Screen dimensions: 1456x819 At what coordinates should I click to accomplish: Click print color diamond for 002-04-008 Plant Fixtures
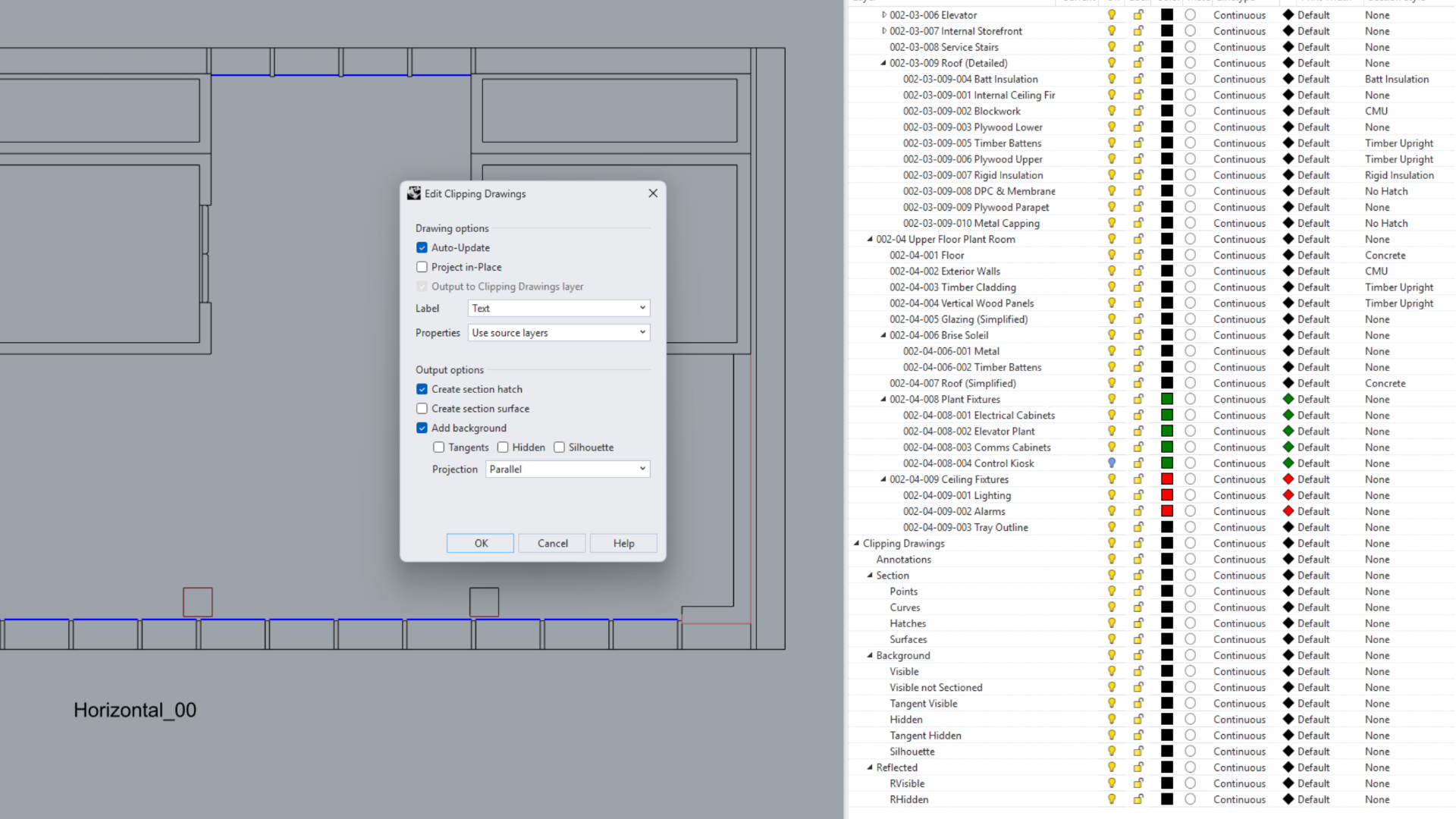1288,400
